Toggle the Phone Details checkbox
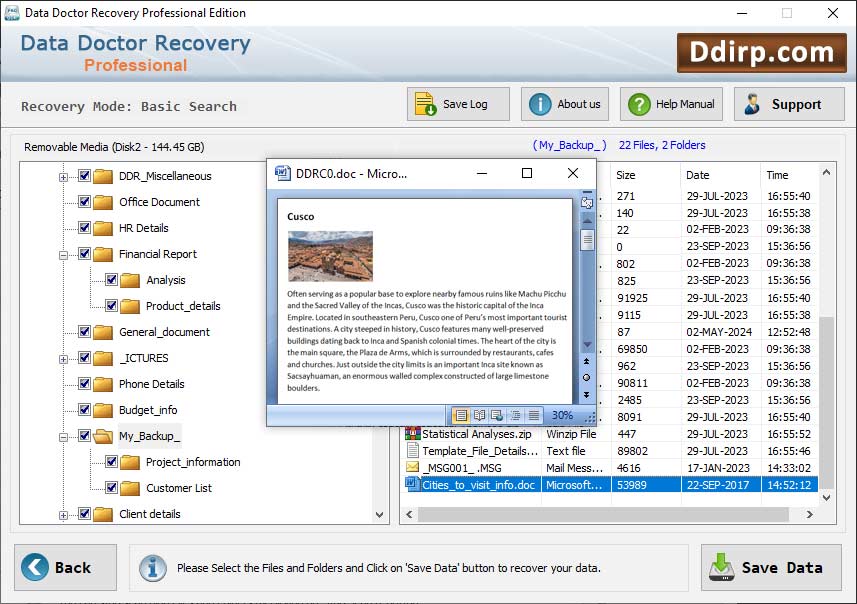Screen dimensions: 857x604 coord(84,384)
